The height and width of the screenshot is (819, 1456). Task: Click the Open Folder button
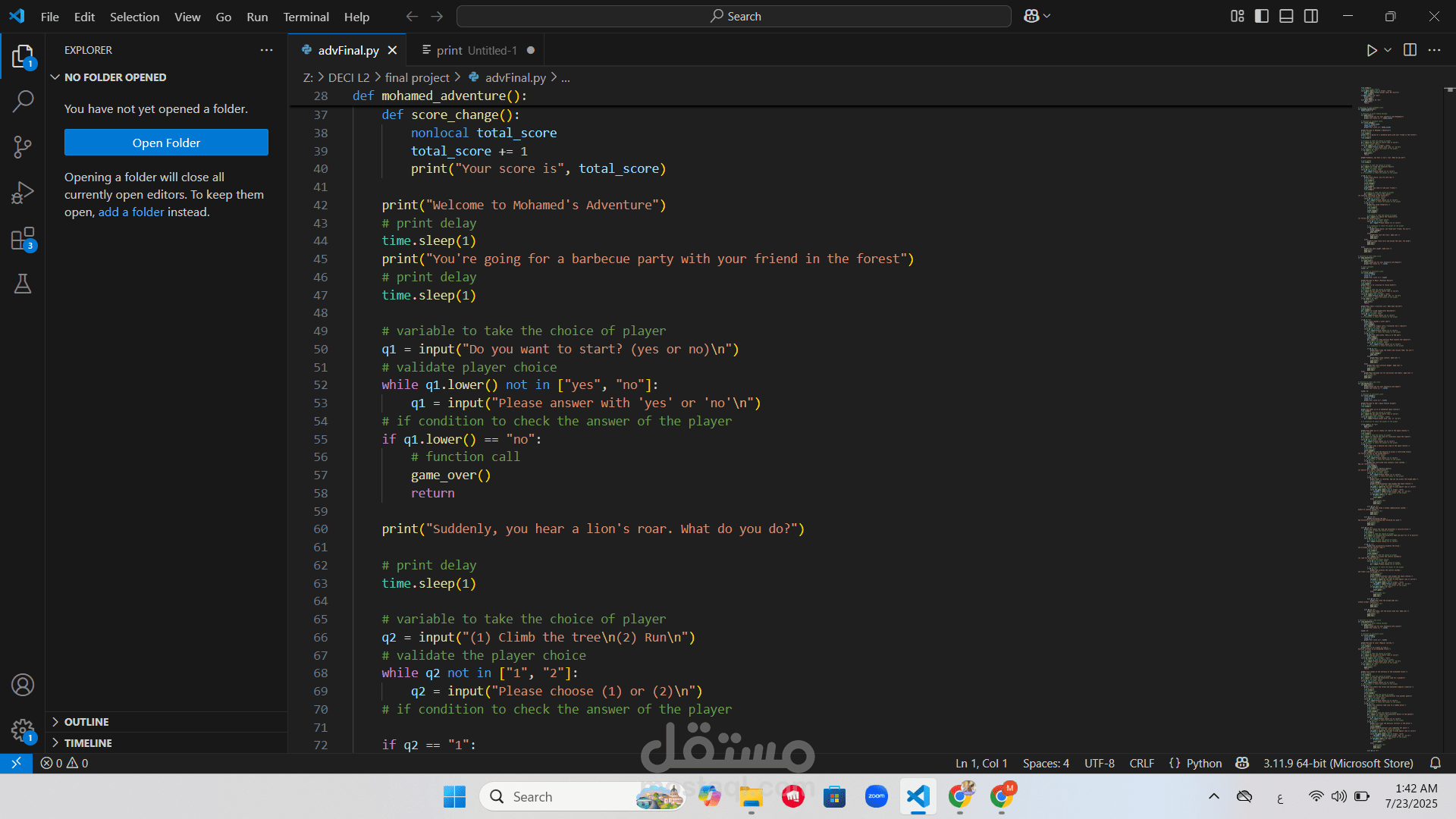click(166, 143)
